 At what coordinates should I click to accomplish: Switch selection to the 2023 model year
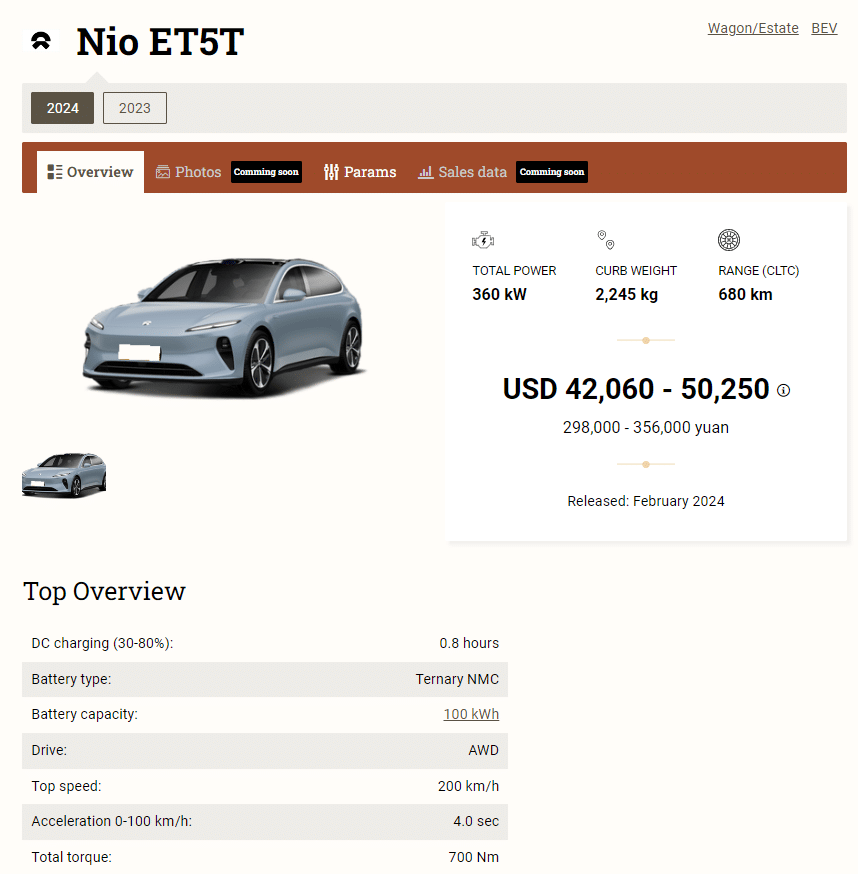[x=134, y=107]
